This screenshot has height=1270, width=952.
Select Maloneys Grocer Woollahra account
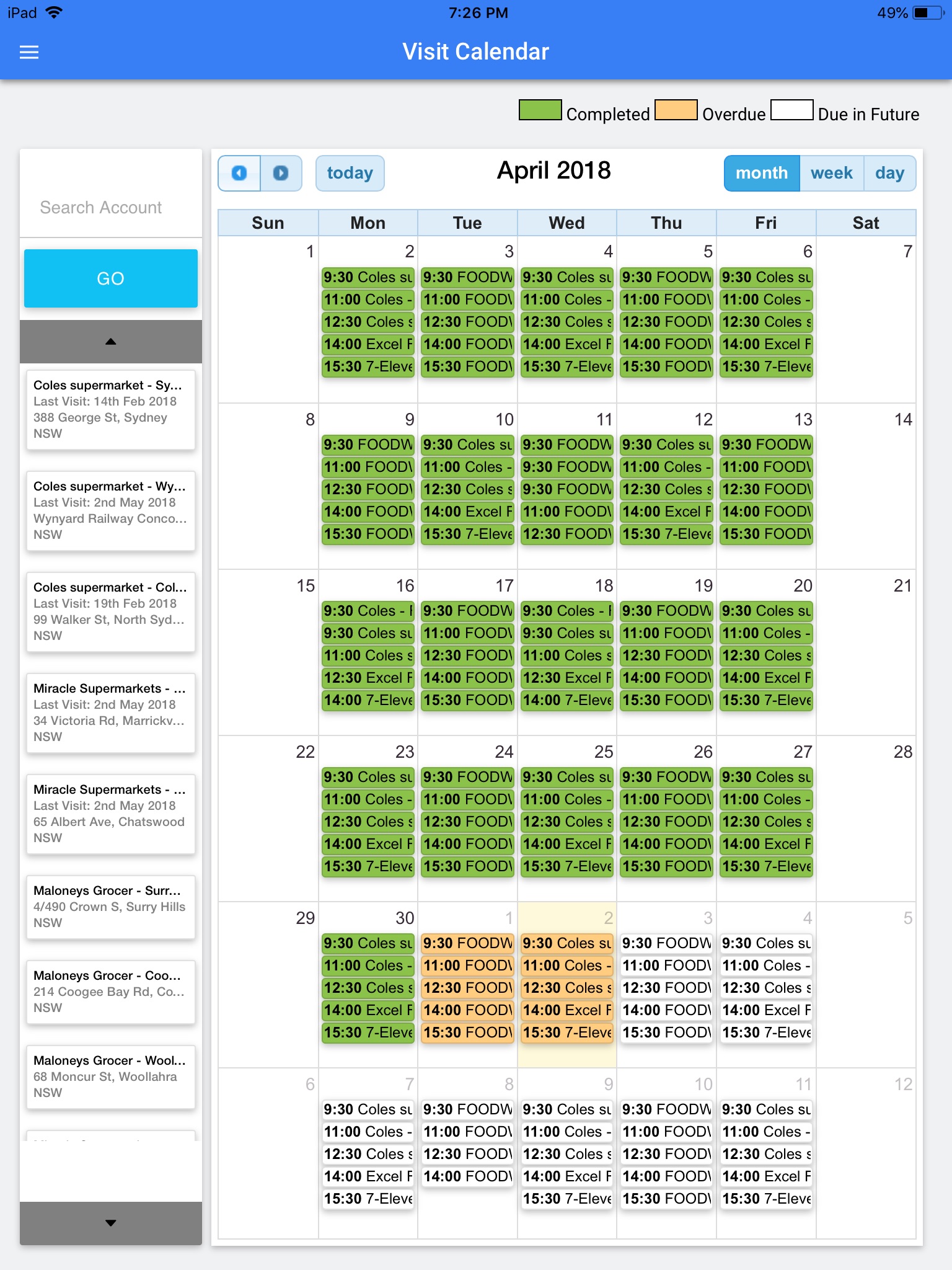pyautogui.click(x=111, y=1077)
